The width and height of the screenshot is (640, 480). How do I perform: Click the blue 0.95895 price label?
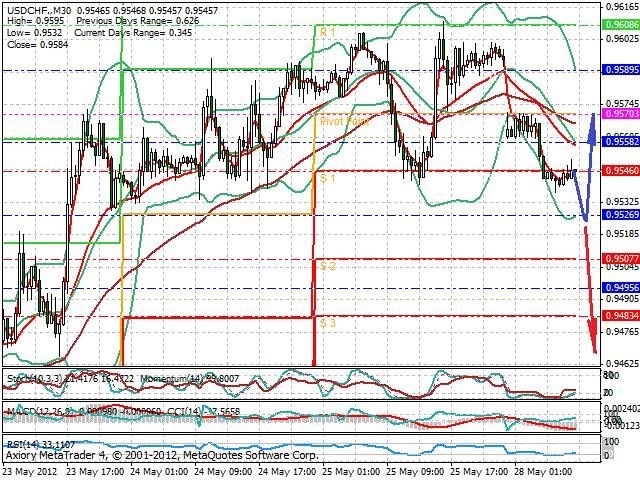621,70
